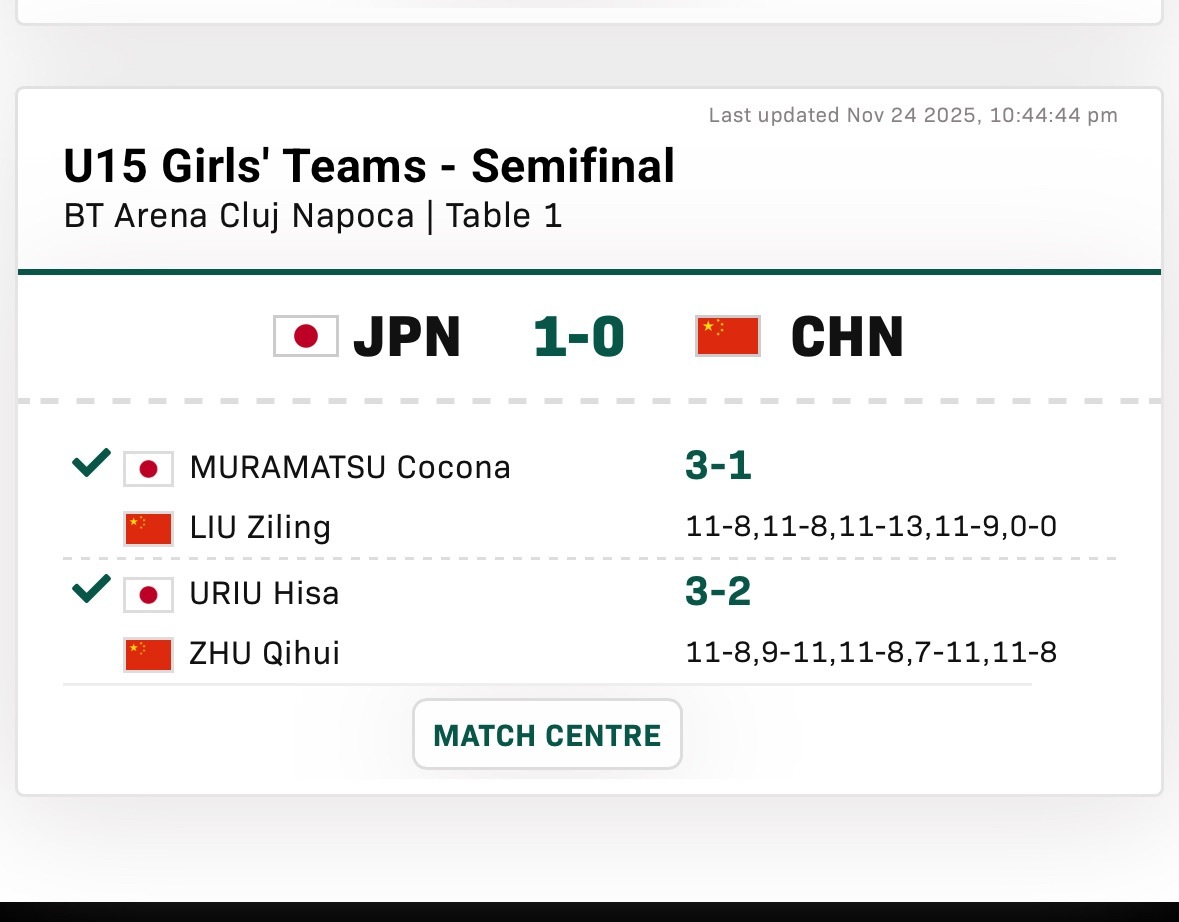Click the Japan flag next to URIU Hisa
The height and width of the screenshot is (922, 1179).
coord(148,595)
